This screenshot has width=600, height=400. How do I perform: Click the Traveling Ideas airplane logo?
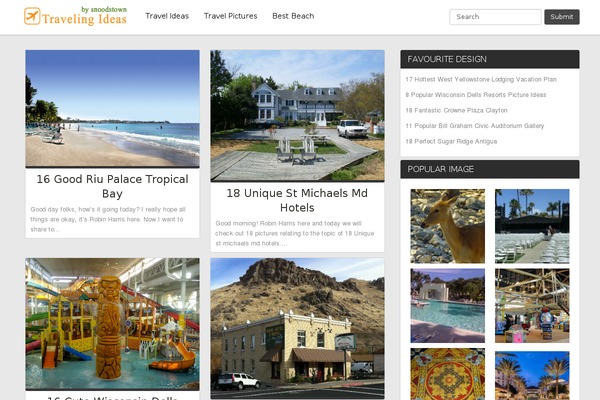pos(75,16)
